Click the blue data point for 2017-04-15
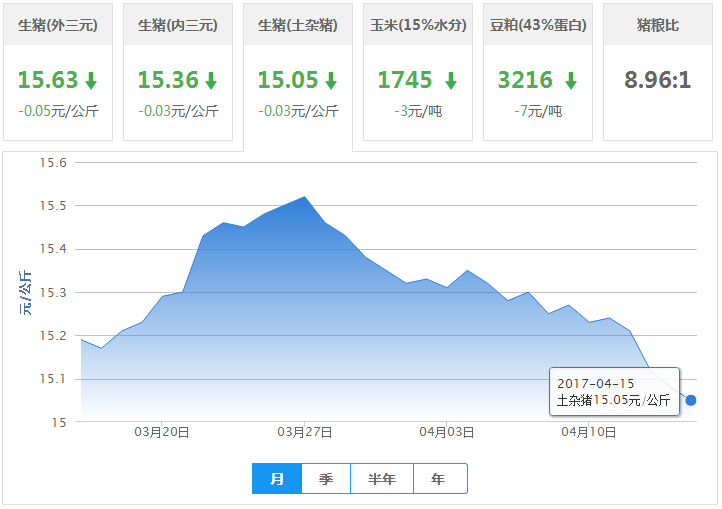The width and height of the screenshot is (722, 509). [x=690, y=400]
